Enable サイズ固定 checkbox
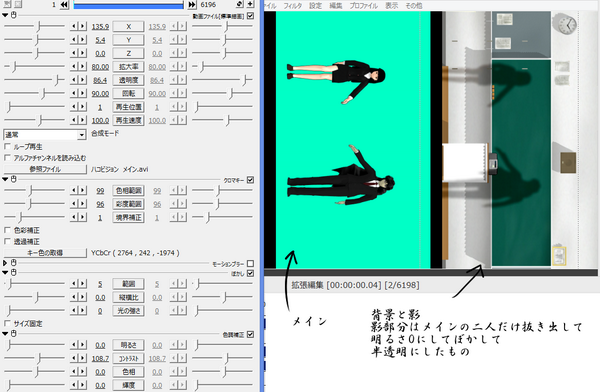 [7, 323]
